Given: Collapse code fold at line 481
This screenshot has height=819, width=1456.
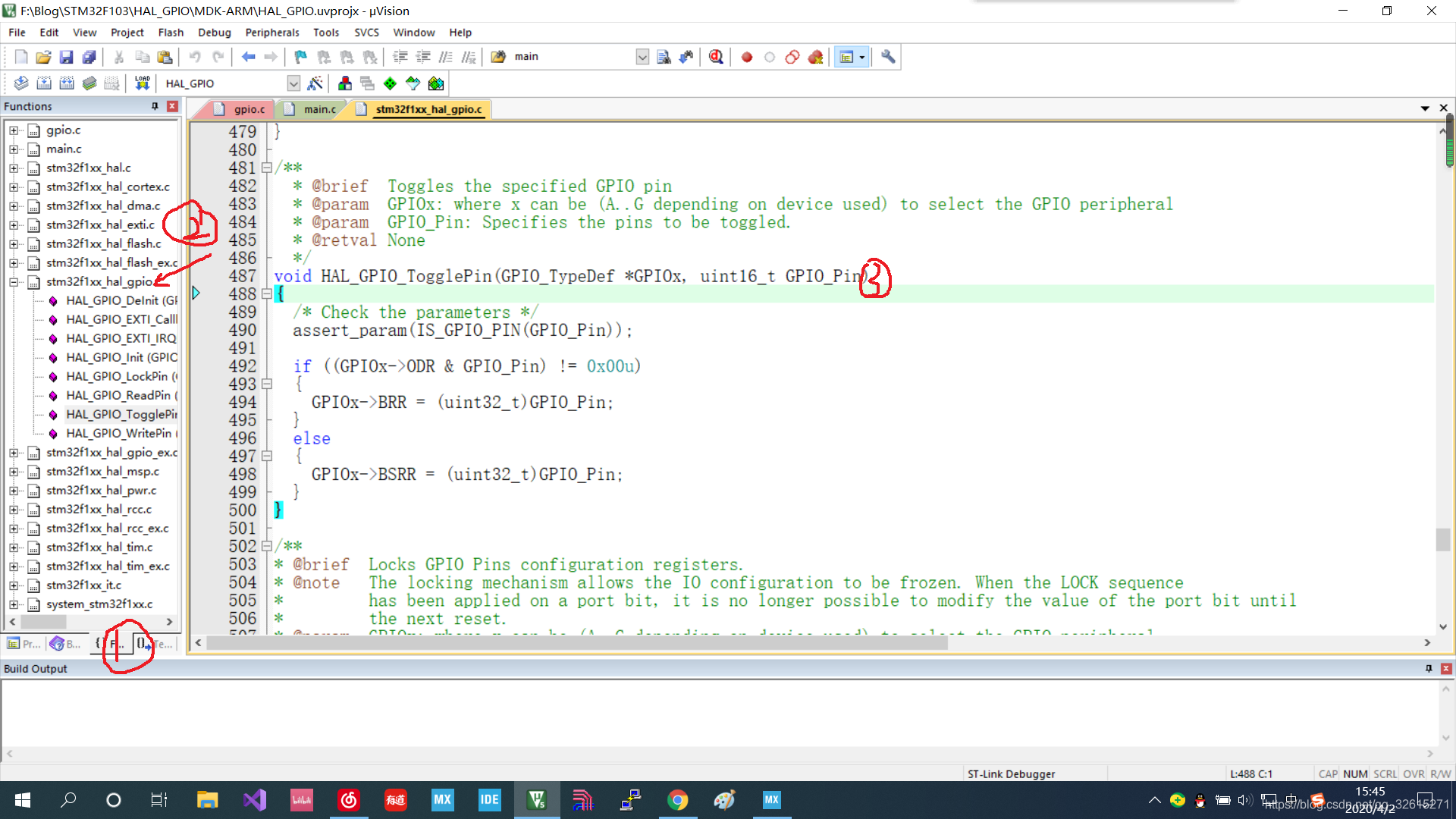Looking at the screenshot, I should (x=267, y=168).
